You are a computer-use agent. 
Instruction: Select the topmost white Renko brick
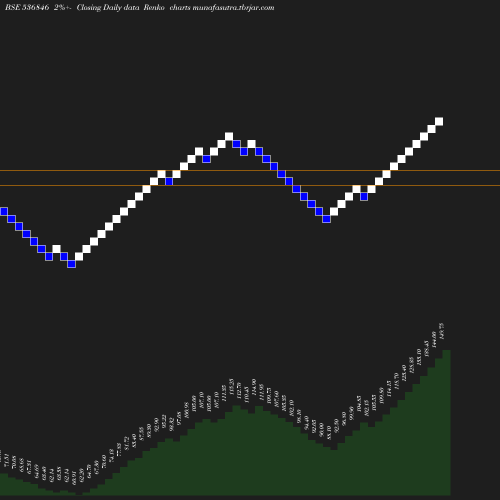(x=439, y=121)
